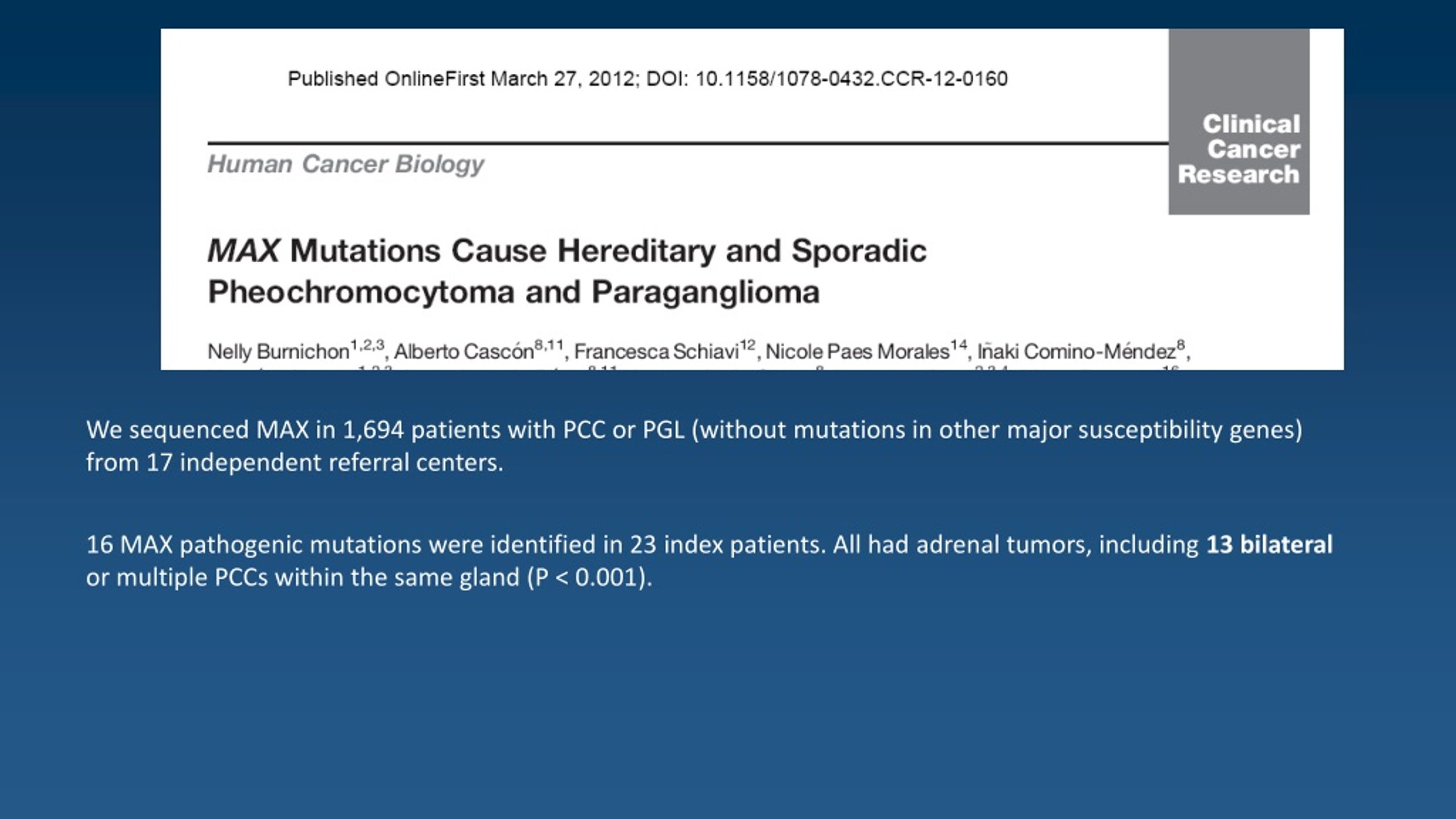The image size is (1456, 819).
Task: Click the embedded journal article image
Action: point(752,199)
